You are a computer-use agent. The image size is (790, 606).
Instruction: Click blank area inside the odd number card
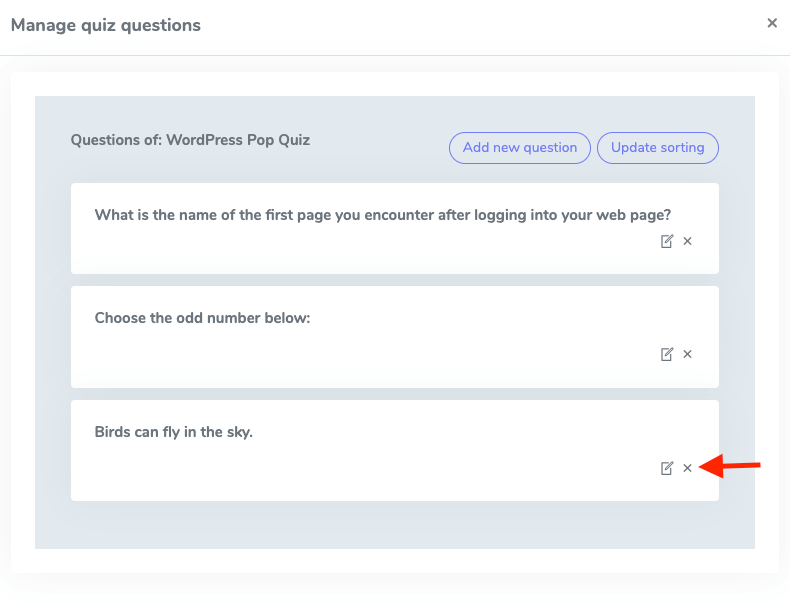point(350,358)
